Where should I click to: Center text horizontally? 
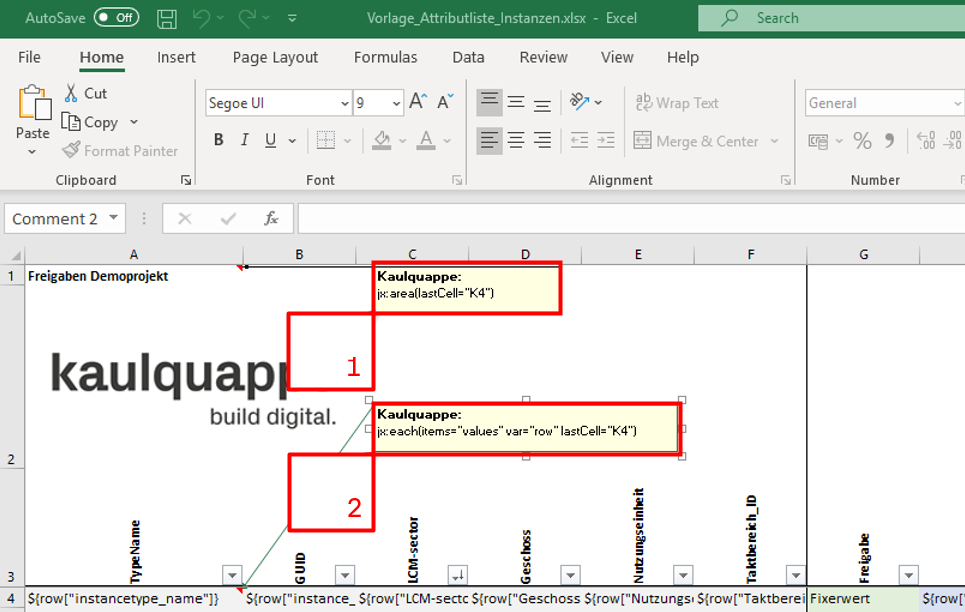point(516,141)
